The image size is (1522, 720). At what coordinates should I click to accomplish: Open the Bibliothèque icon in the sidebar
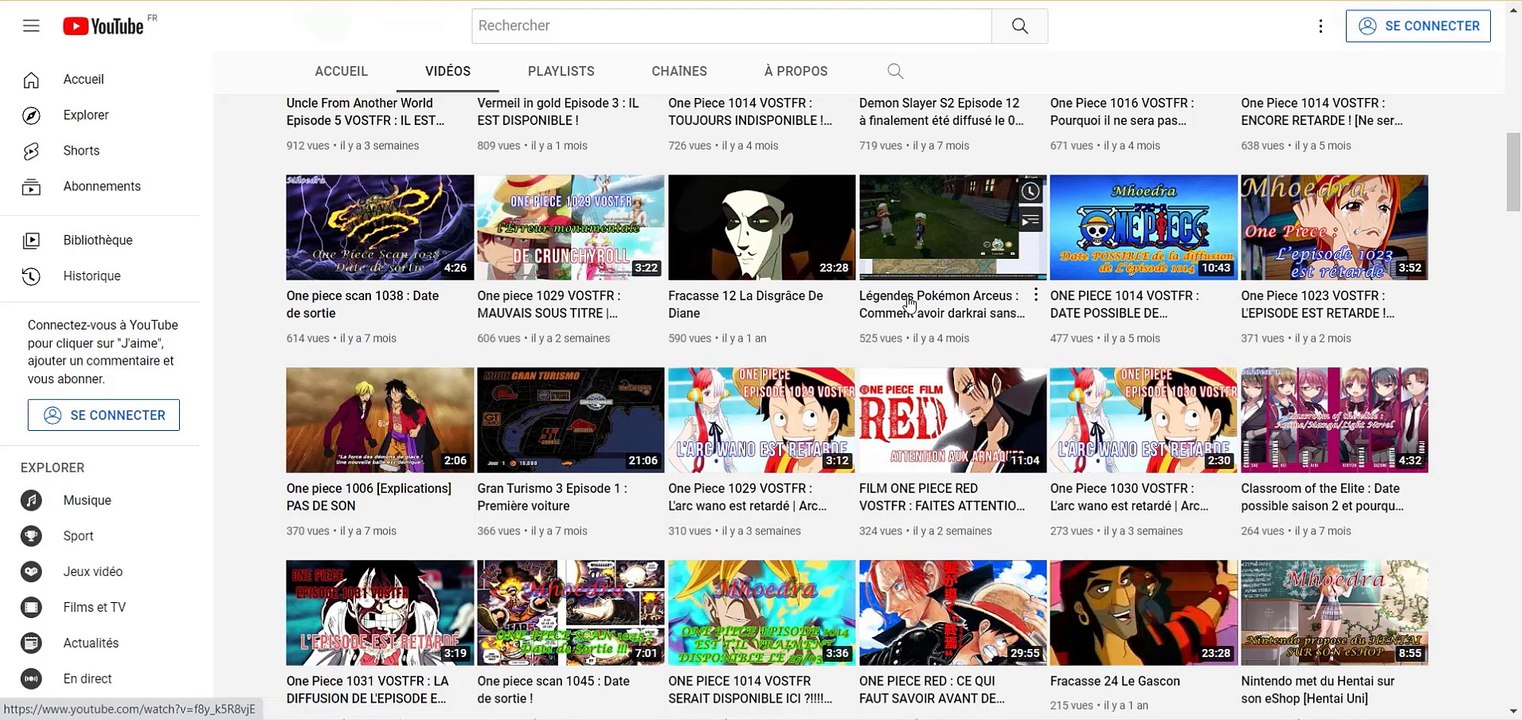31,240
